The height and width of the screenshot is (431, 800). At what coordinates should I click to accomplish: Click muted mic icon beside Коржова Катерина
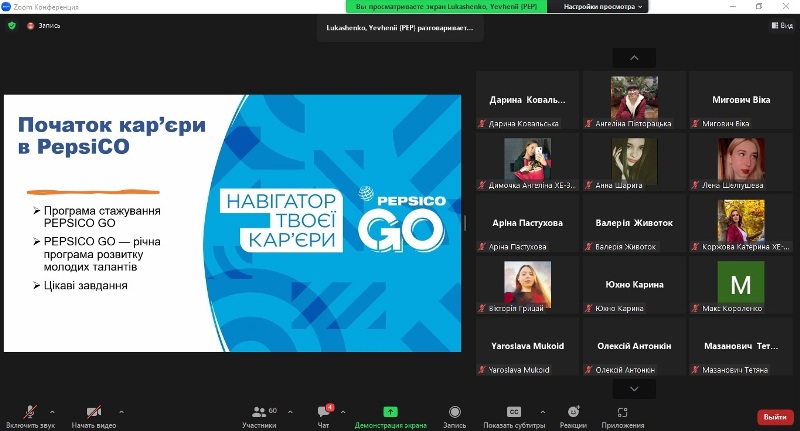click(695, 247)
